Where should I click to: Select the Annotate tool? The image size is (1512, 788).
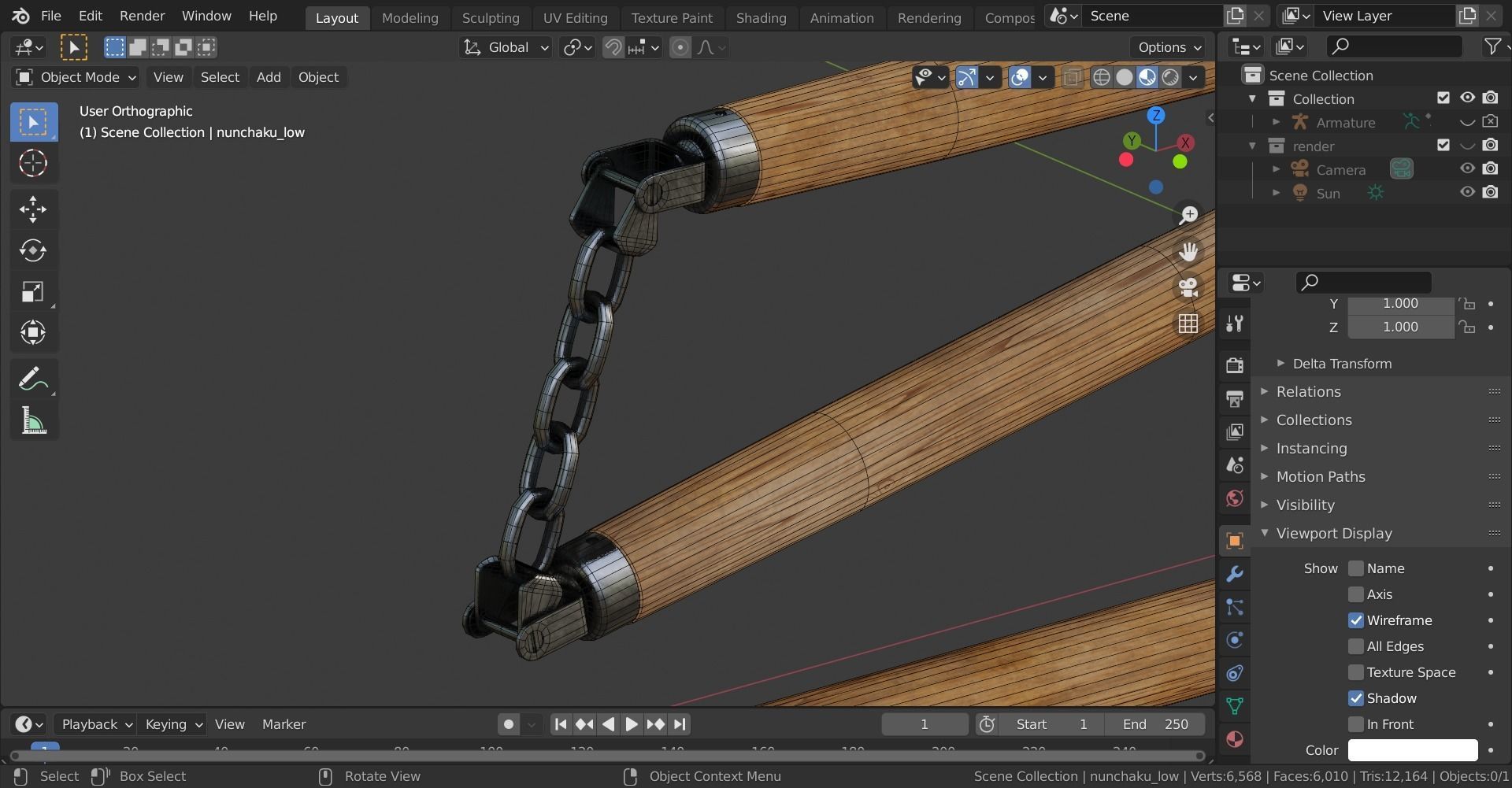point(33,379)
